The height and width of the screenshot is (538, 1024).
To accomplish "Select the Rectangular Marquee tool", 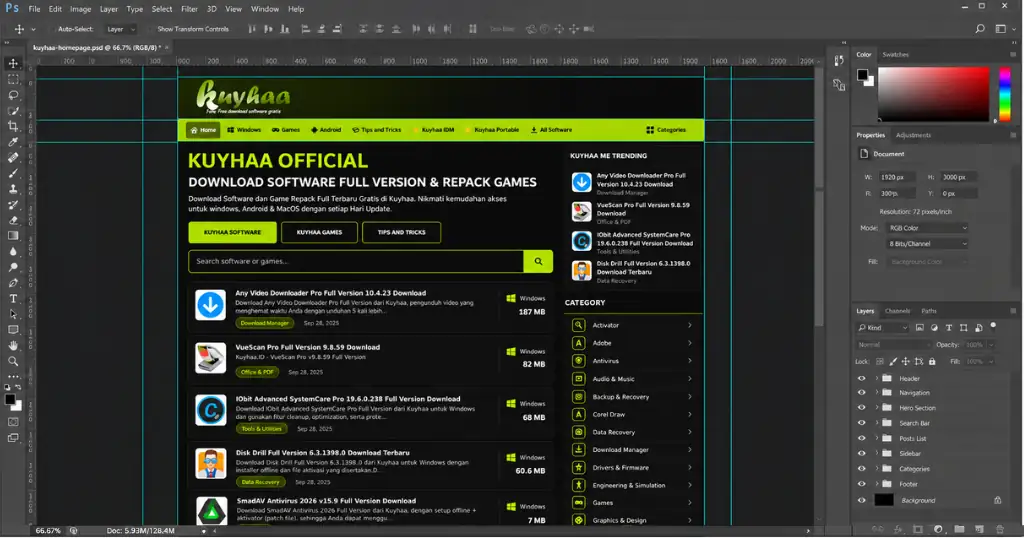I will (13, 79).
